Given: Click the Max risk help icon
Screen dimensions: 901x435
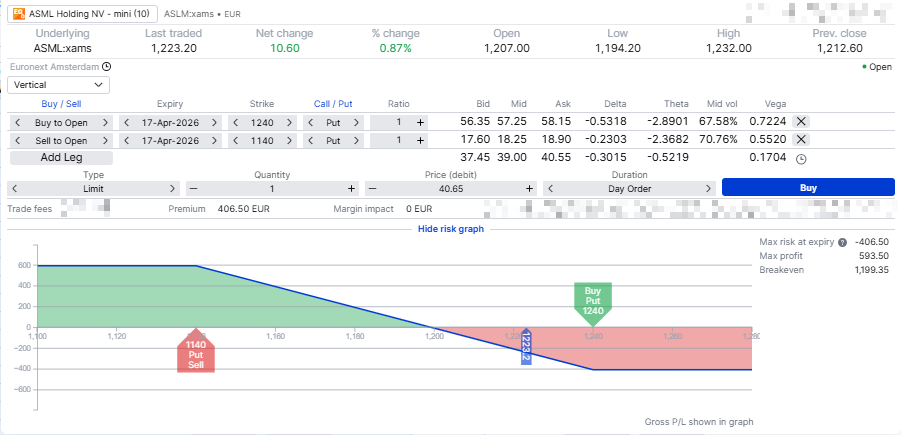Looking at the screenshot, I should coord(842,242).
